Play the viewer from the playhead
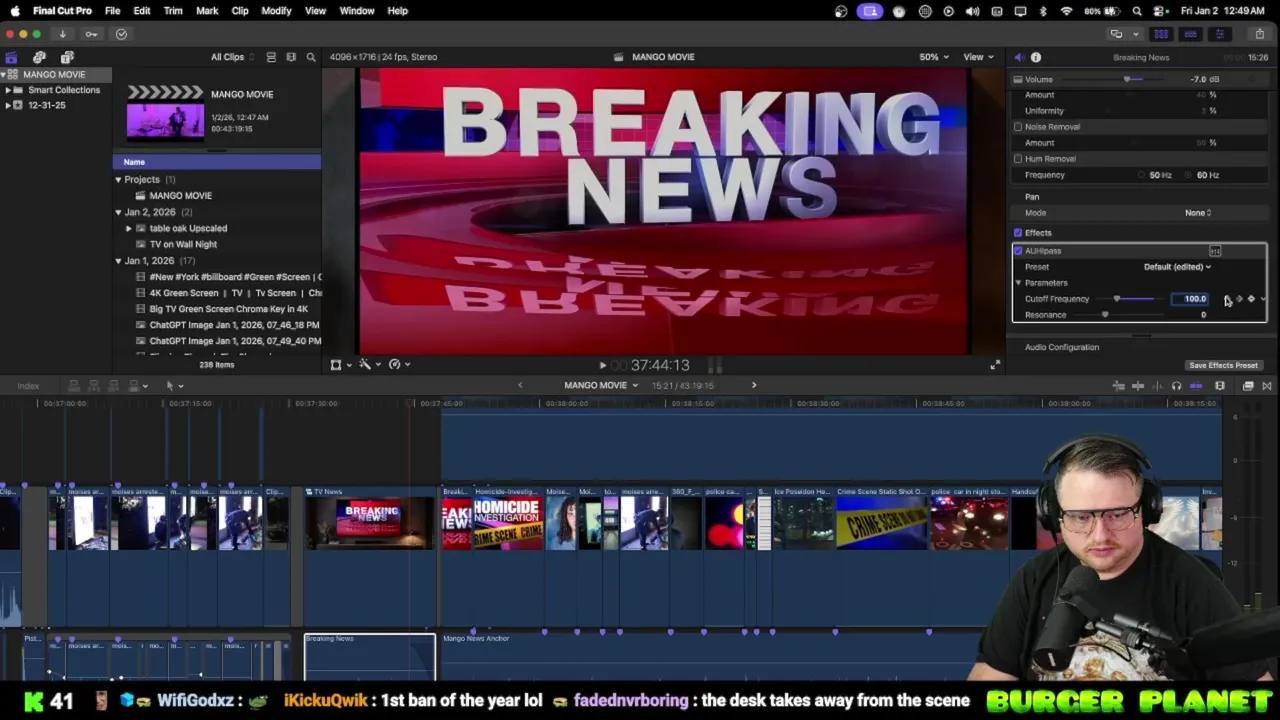1280x720 pixels. [602, 366]
